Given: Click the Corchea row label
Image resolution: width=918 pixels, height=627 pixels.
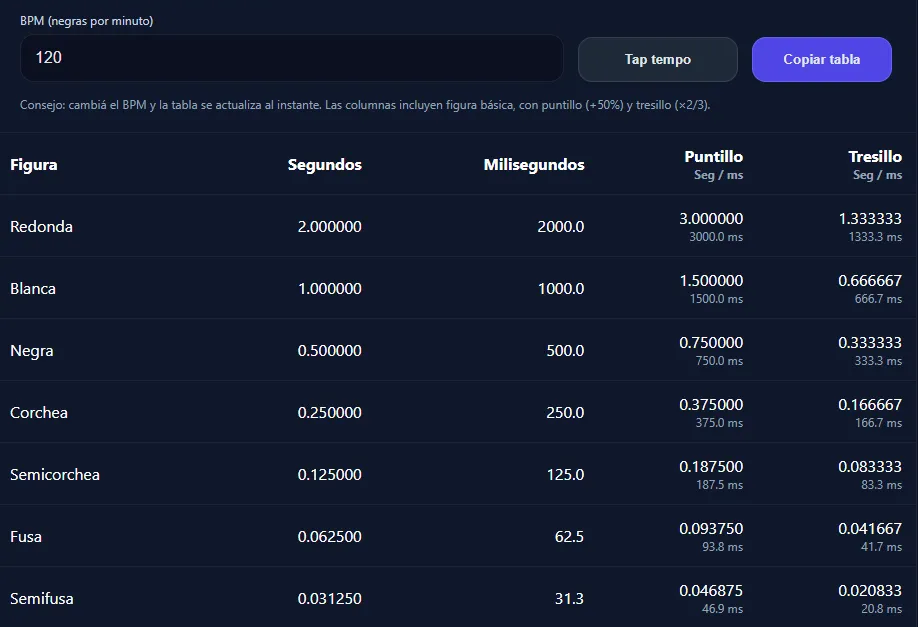Looking at the screenshot, I should (x=39, y=413).
